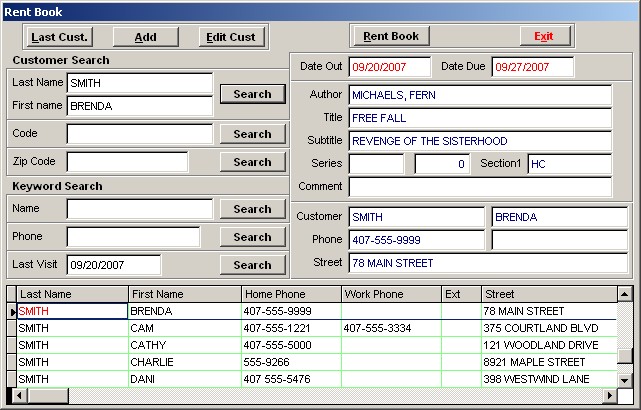Click the Ext column header

(461, 294)
